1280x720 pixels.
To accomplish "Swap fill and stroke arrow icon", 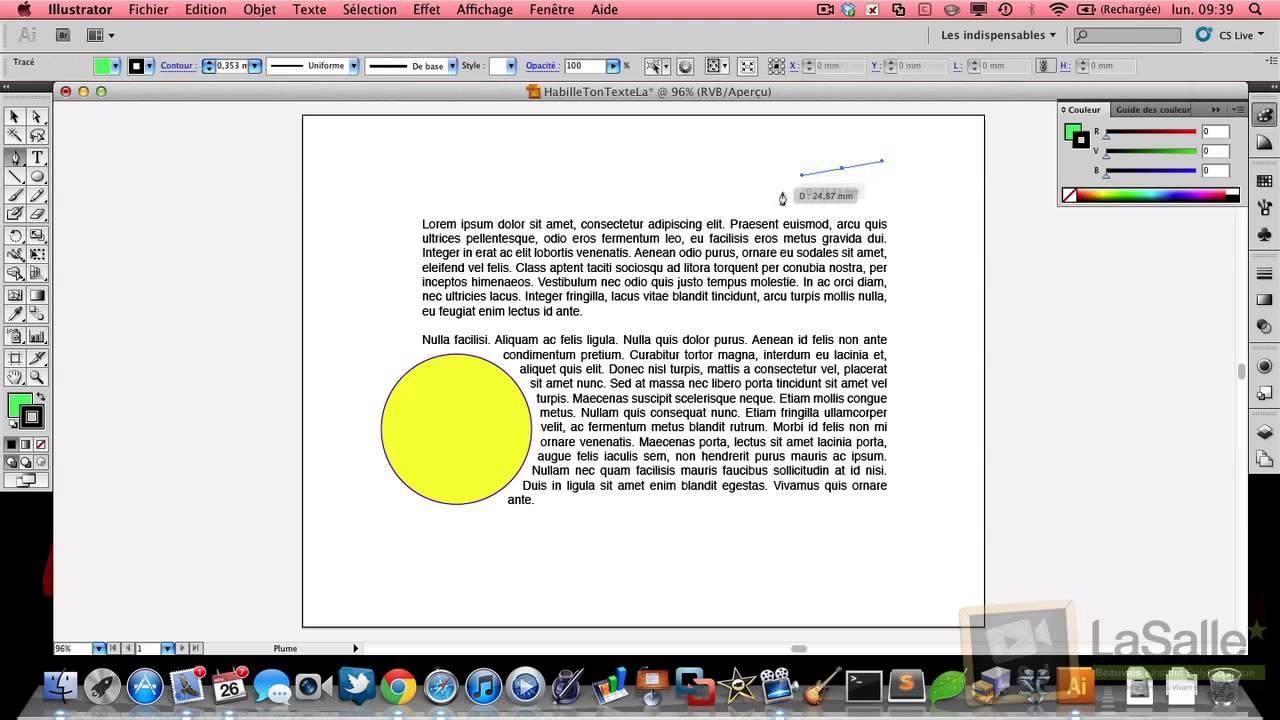I will point(41,397).
